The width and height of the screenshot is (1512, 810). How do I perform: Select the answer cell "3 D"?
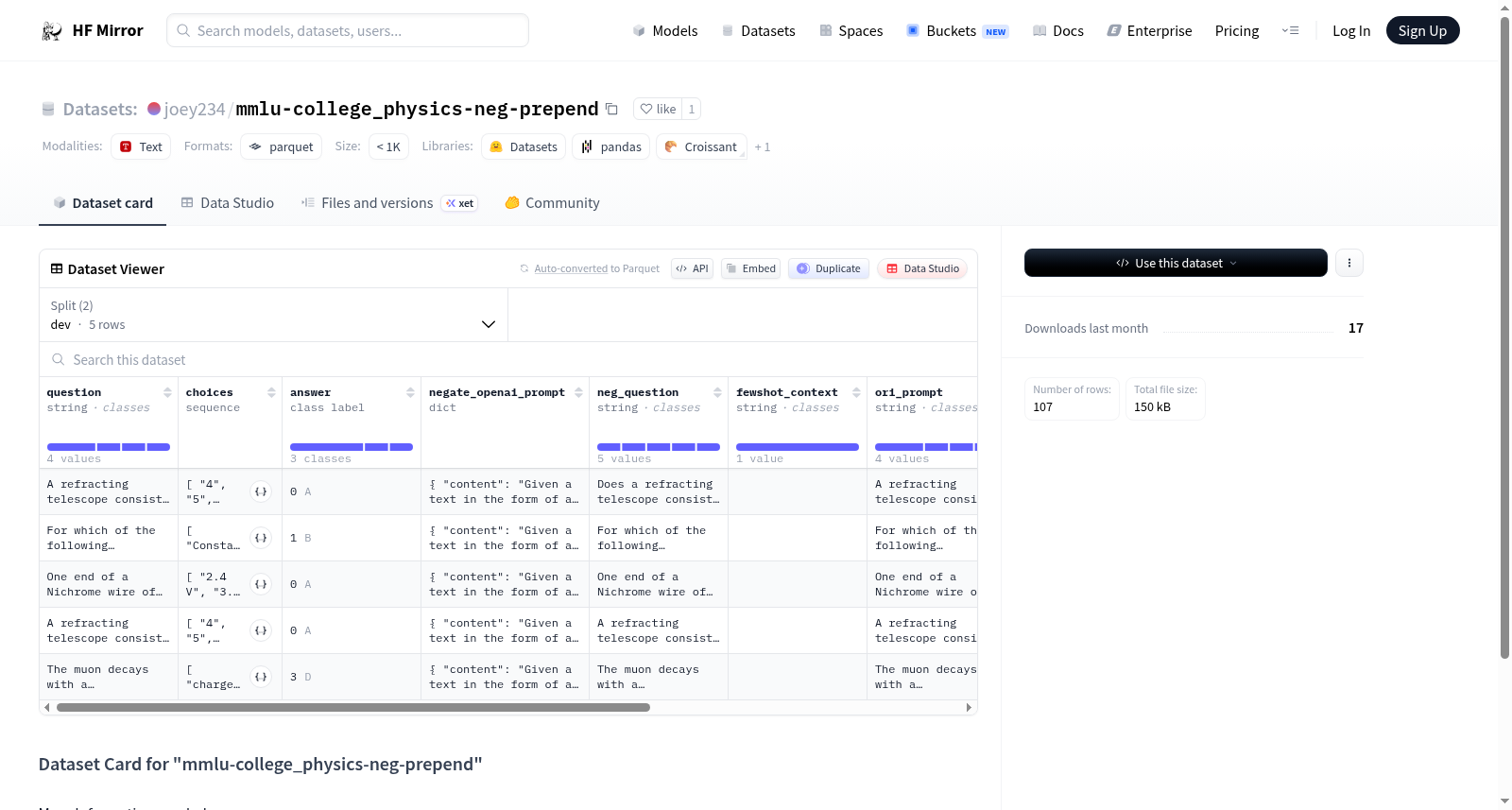pyautogui.click(x=352, y=677)
